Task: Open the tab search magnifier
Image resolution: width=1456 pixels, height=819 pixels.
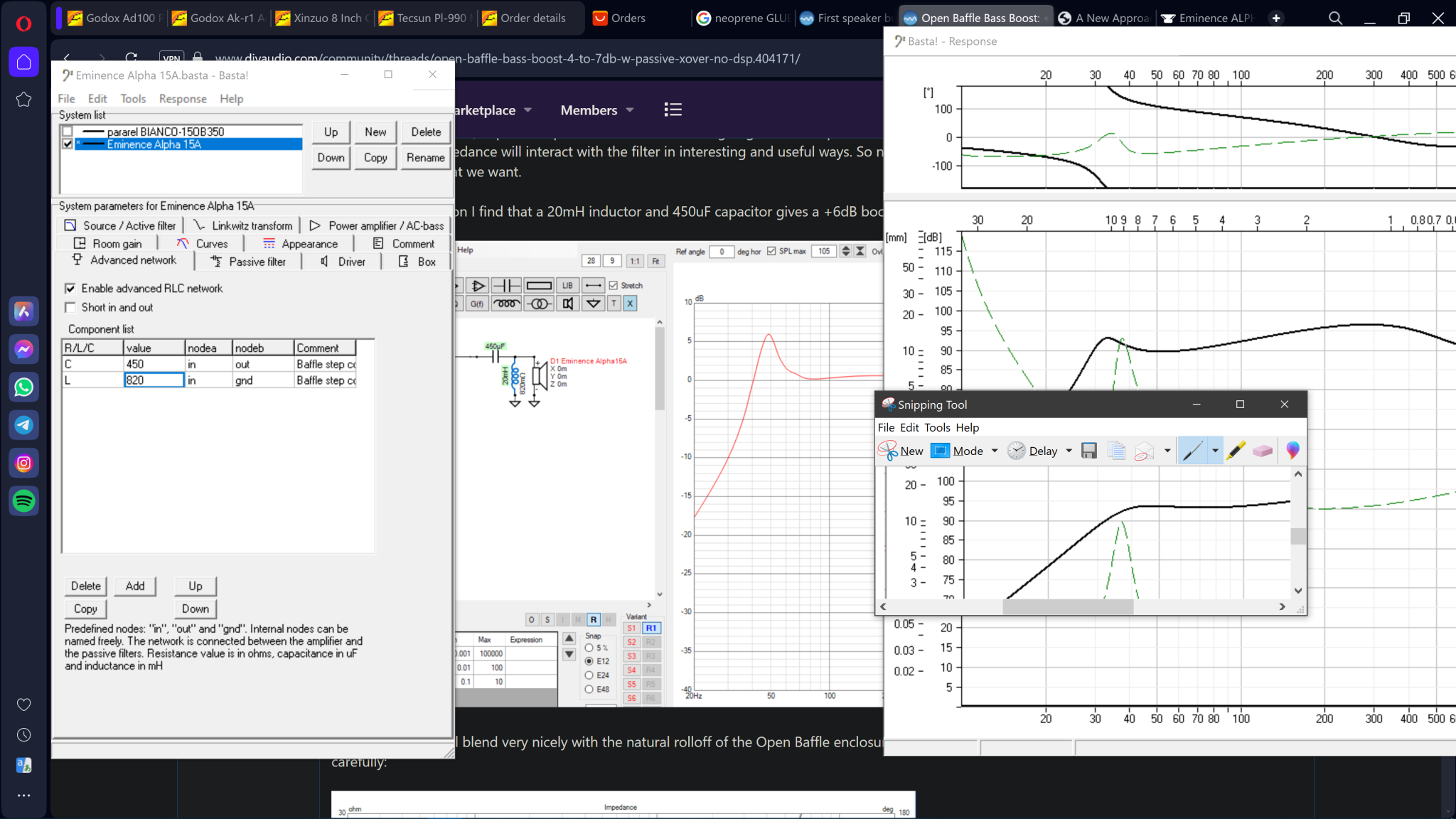Action: click(1335, 18)
